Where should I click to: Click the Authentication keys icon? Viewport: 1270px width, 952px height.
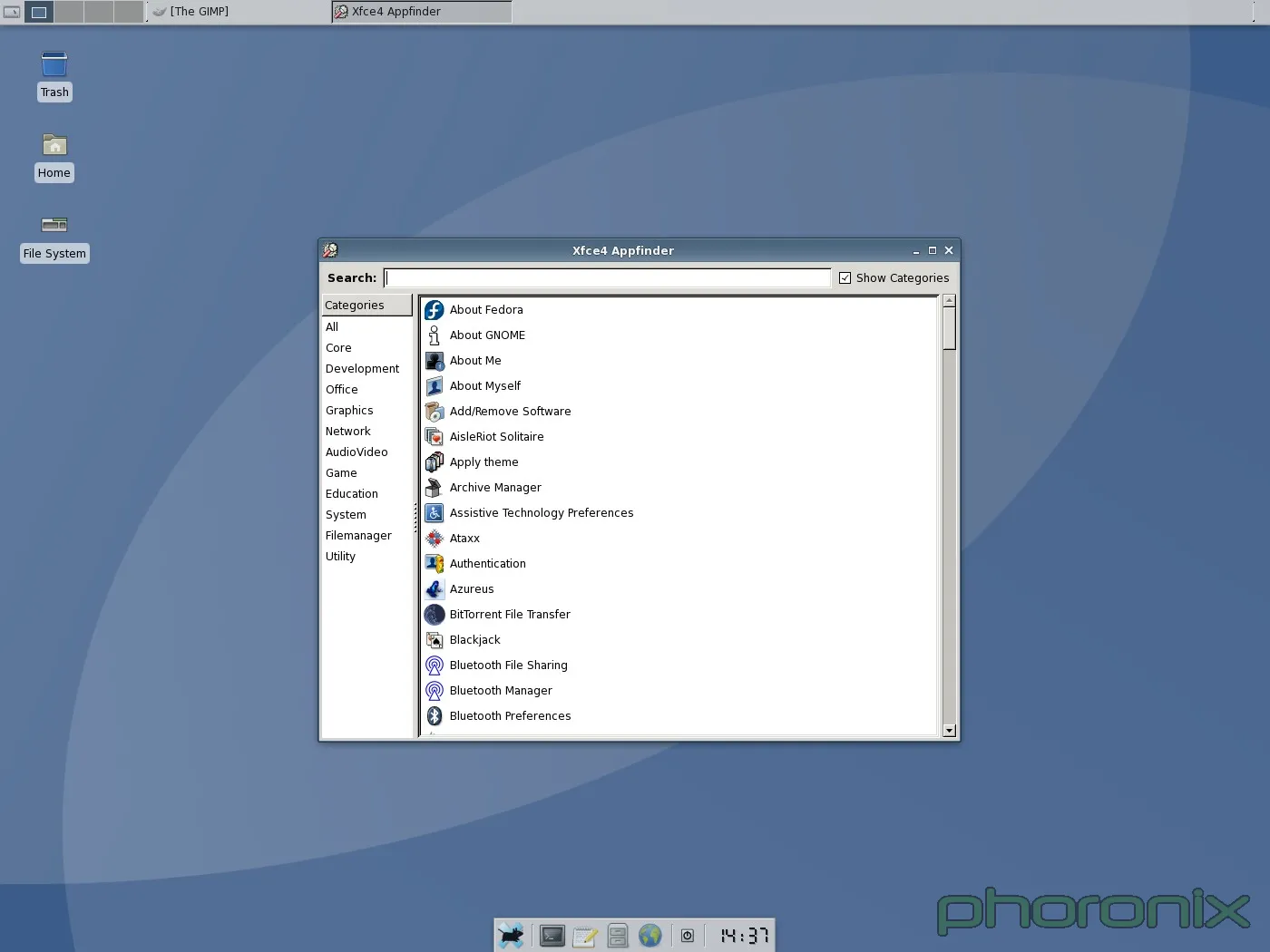[435, 564]
